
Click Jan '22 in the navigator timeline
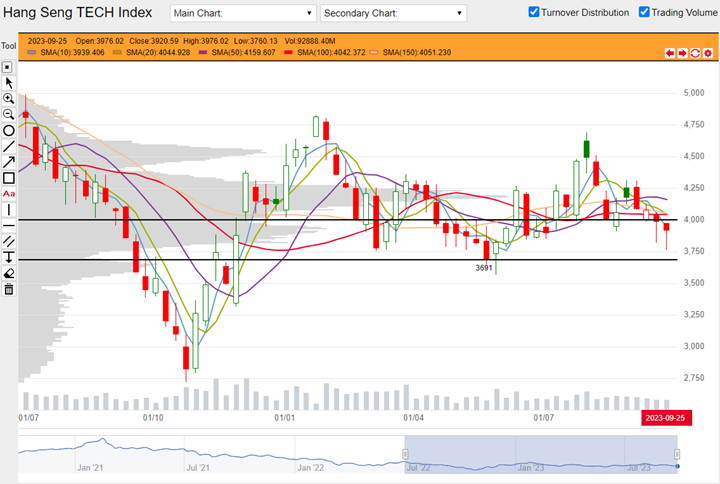tap(310, 467)
